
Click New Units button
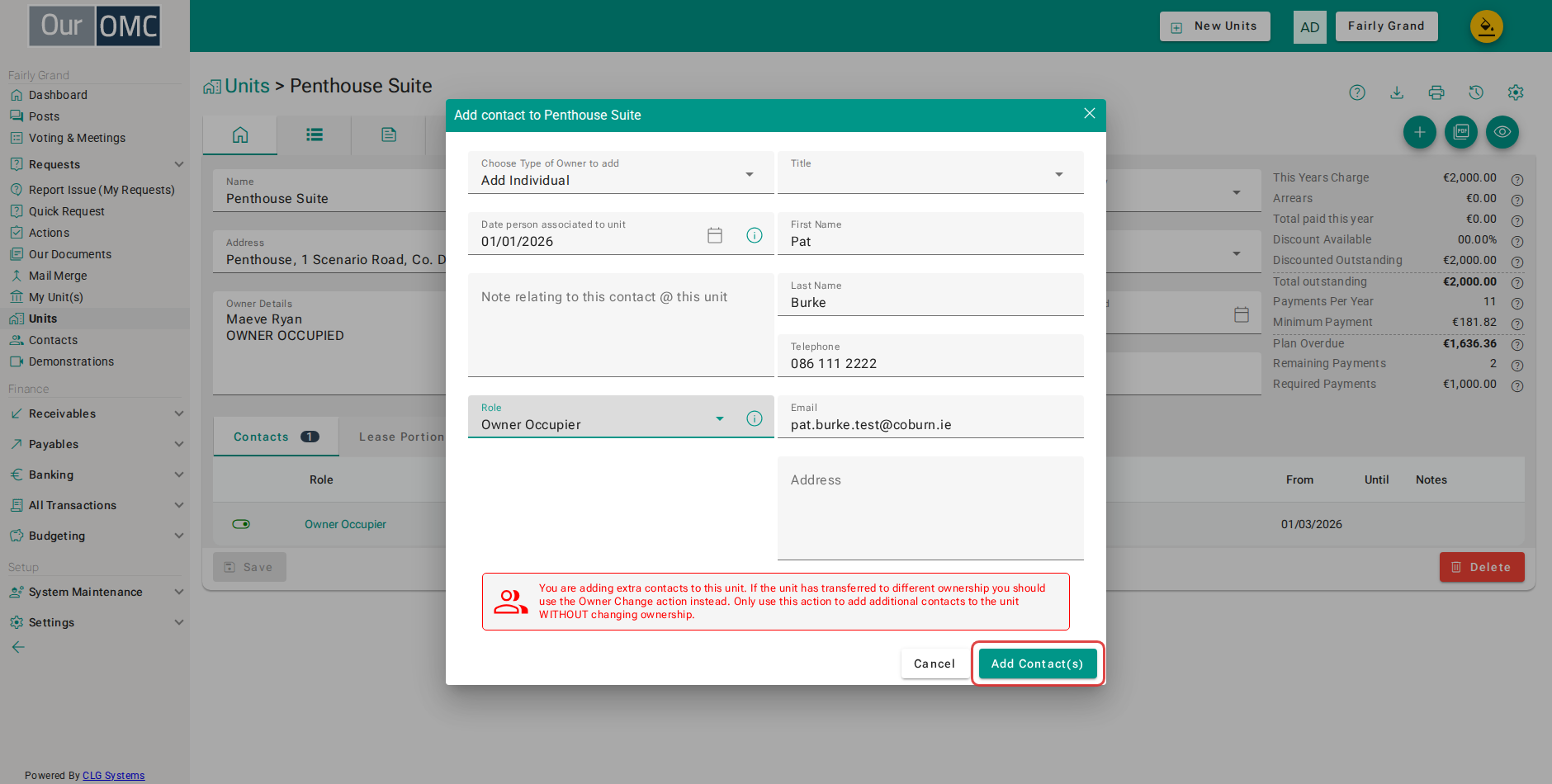coord(1215,26)
